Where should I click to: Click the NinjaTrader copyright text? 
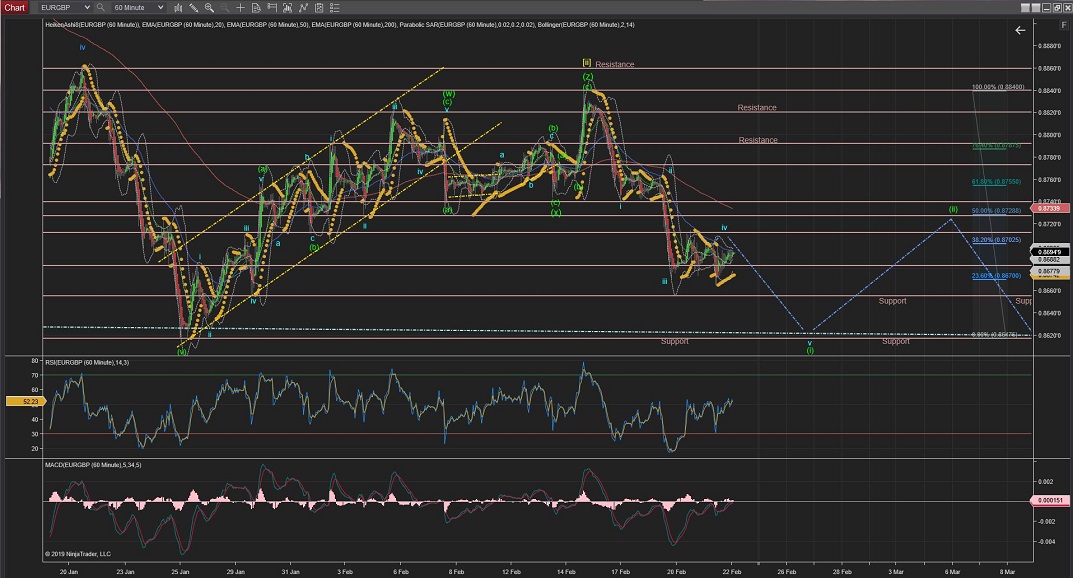point(77,553)
